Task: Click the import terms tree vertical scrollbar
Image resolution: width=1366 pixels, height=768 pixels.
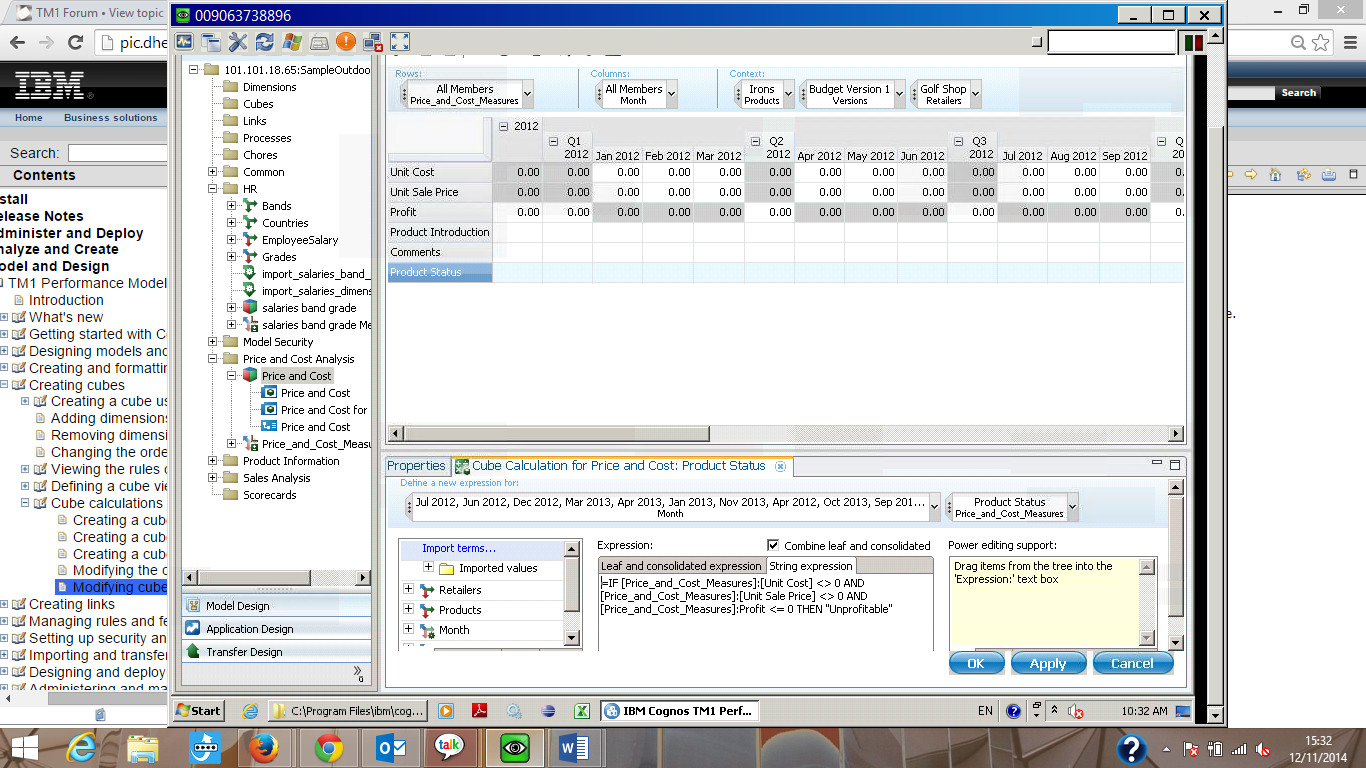Action: (572, 593)
